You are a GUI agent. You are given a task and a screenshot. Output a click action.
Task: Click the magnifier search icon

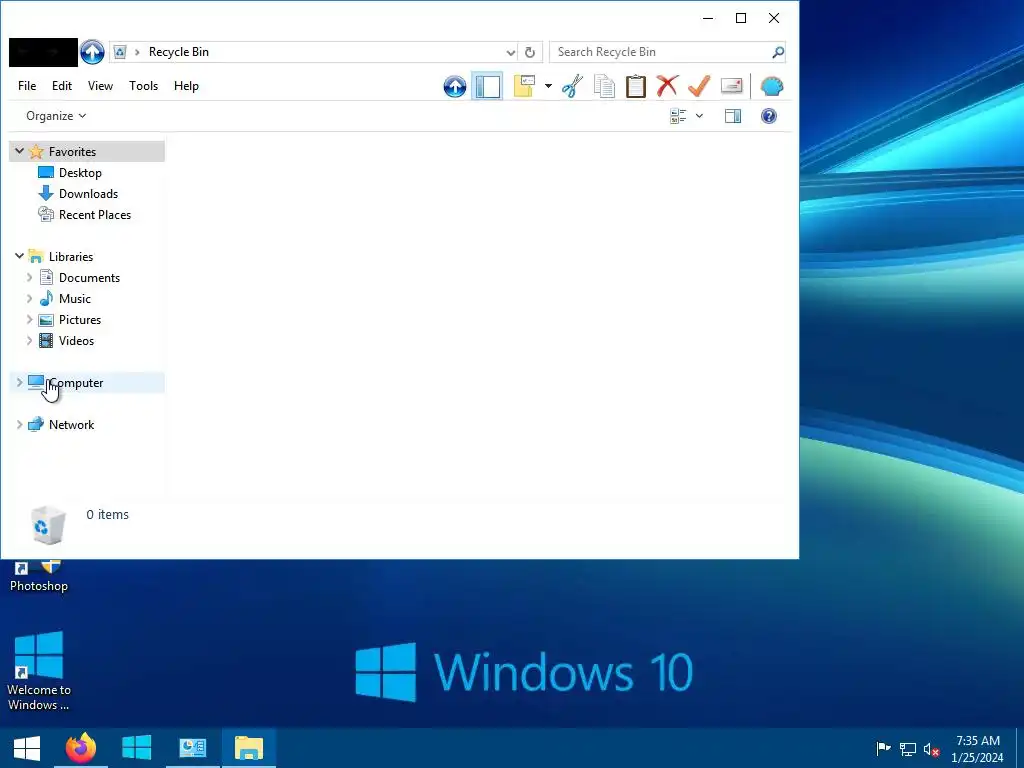[778, 52]
